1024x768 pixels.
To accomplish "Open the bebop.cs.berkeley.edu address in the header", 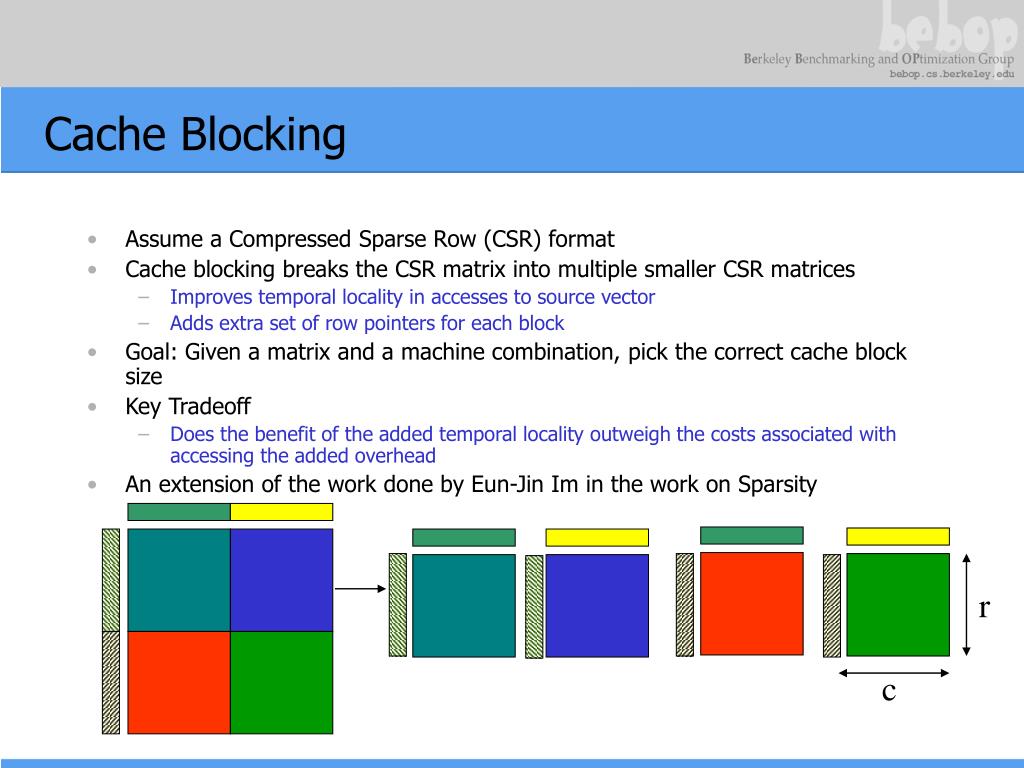I will [x=952, y=74].
